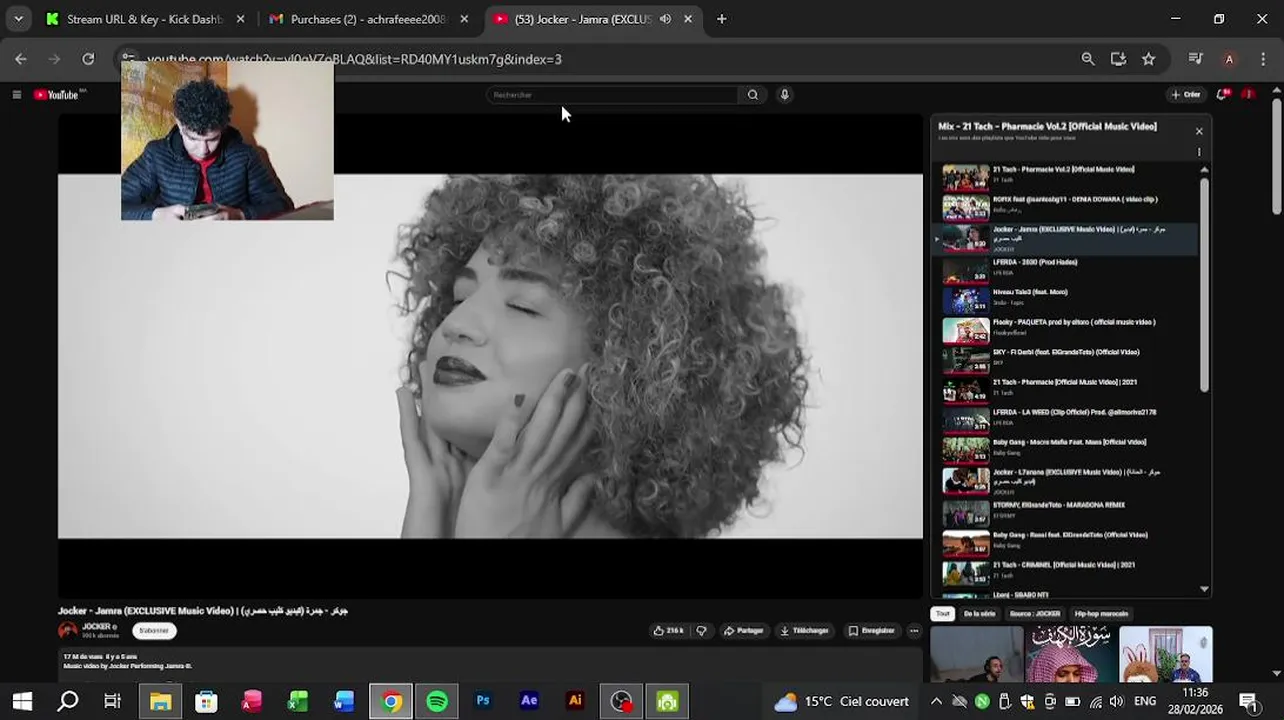Open more actions three-dot menu under video
The width and height of the screenshot is (1284, 720).
914,631
